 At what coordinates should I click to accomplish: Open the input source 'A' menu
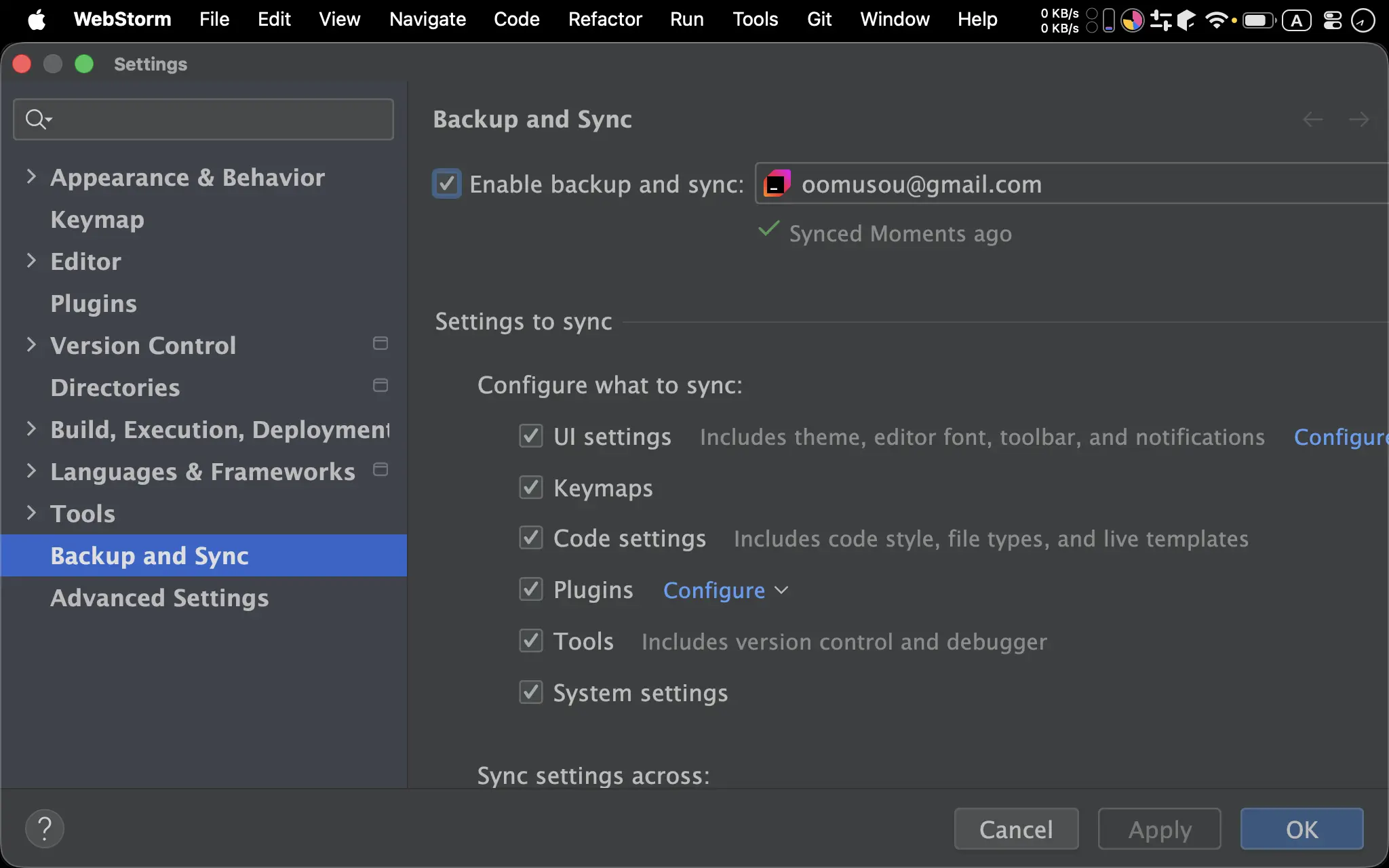pos(1297,20)
